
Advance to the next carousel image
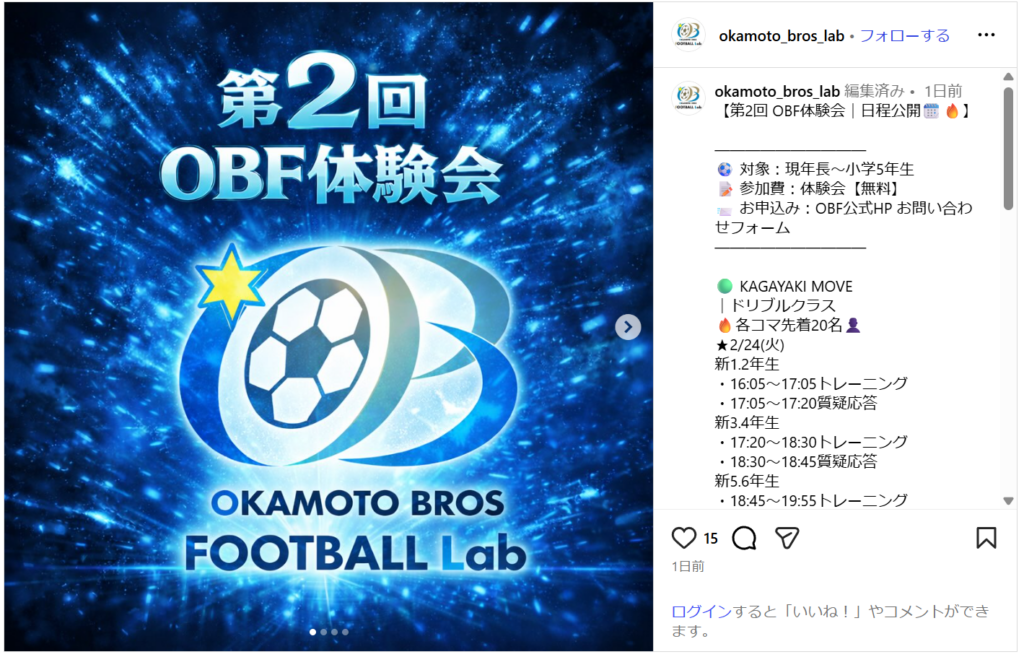[x=628, y=327]
